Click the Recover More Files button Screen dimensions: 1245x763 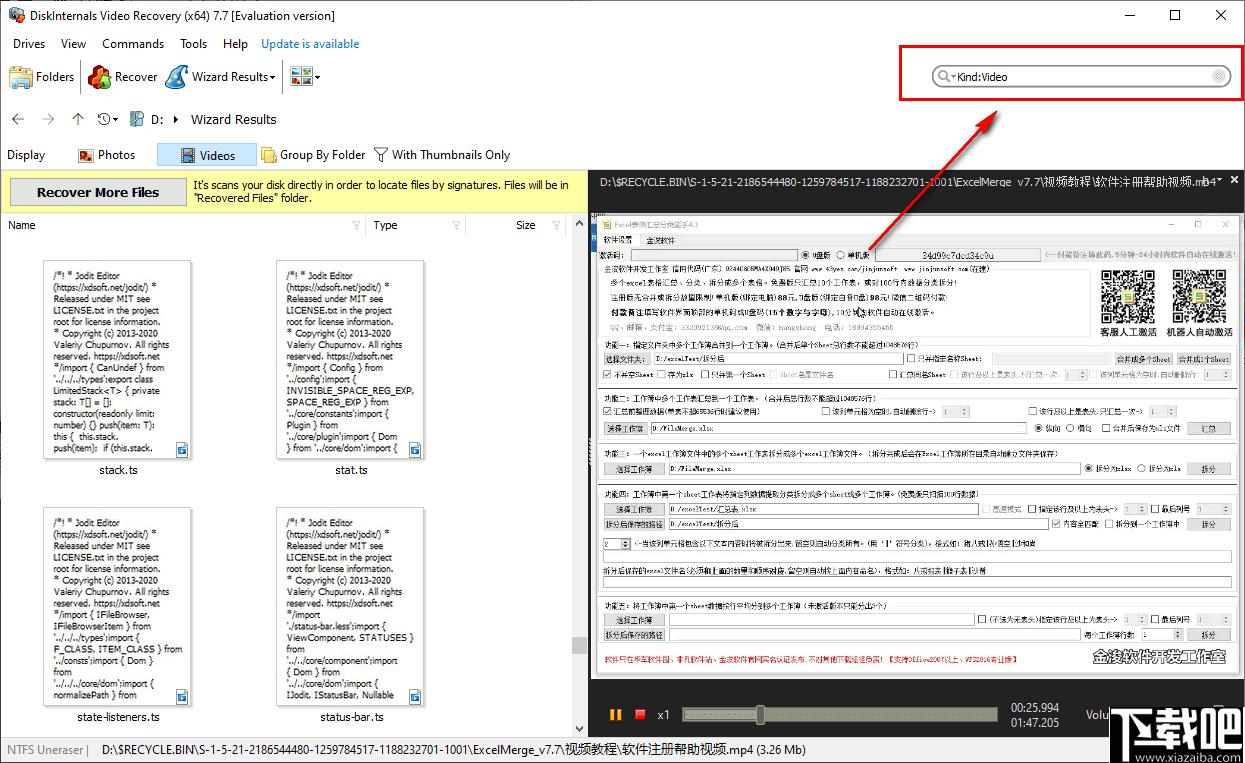coord(98,192)
